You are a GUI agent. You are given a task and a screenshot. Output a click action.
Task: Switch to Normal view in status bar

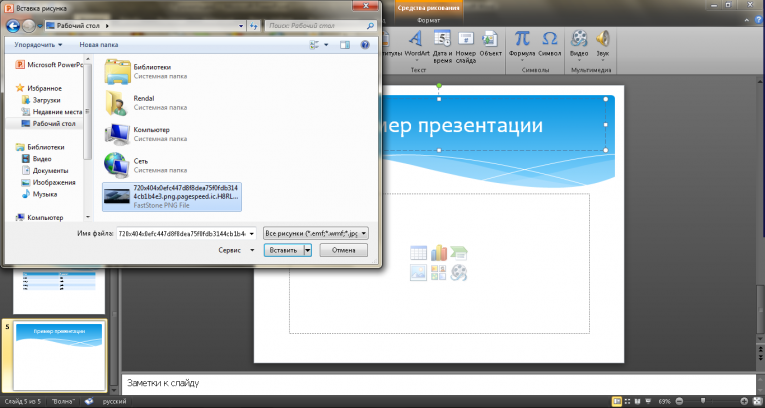[x=617, y=401]
